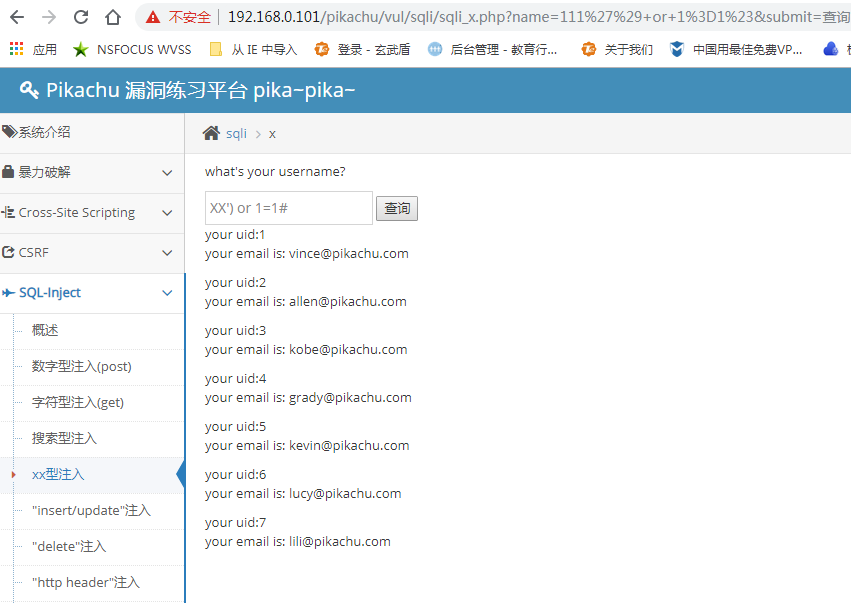This screenshot has height=603, width=851.
Task: Click the blue cloud bookmark icon
Action: click(830, 49)
